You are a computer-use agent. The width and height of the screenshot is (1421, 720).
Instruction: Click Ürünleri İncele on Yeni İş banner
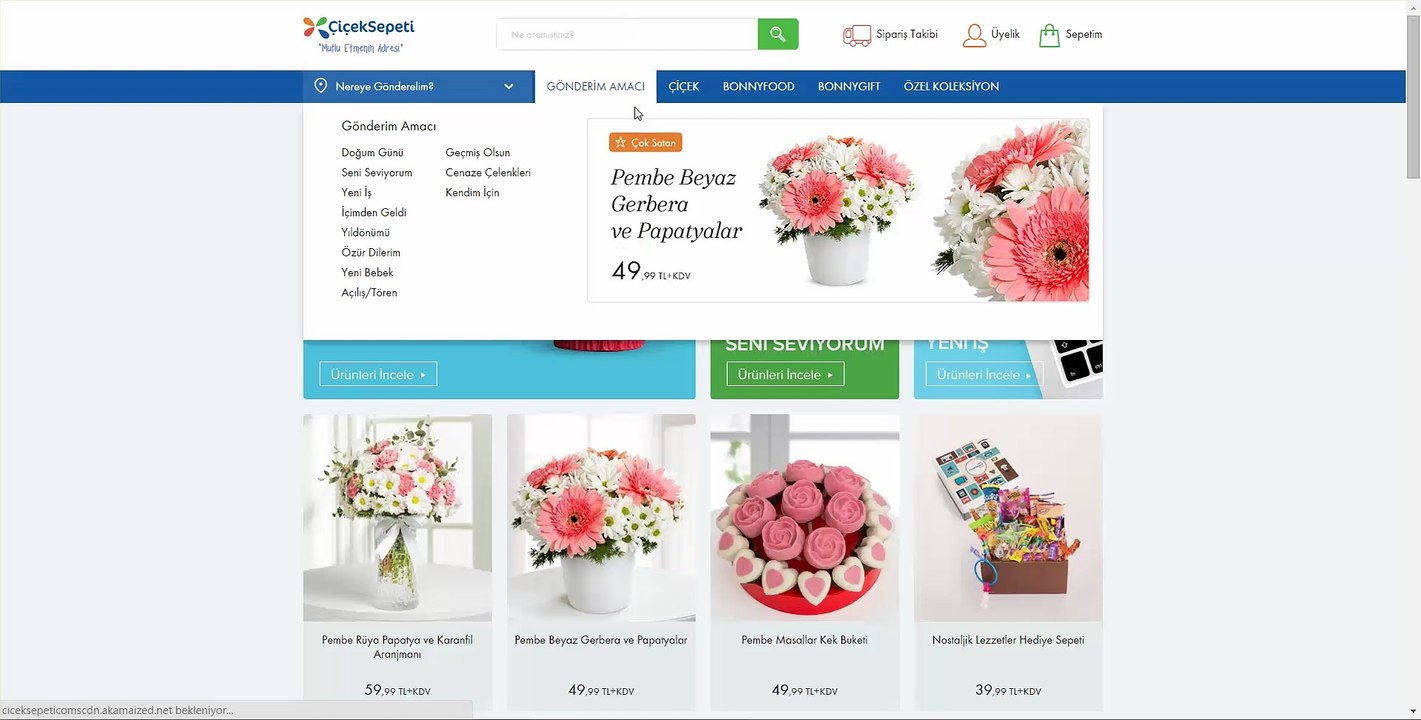(x=984, y=375)
